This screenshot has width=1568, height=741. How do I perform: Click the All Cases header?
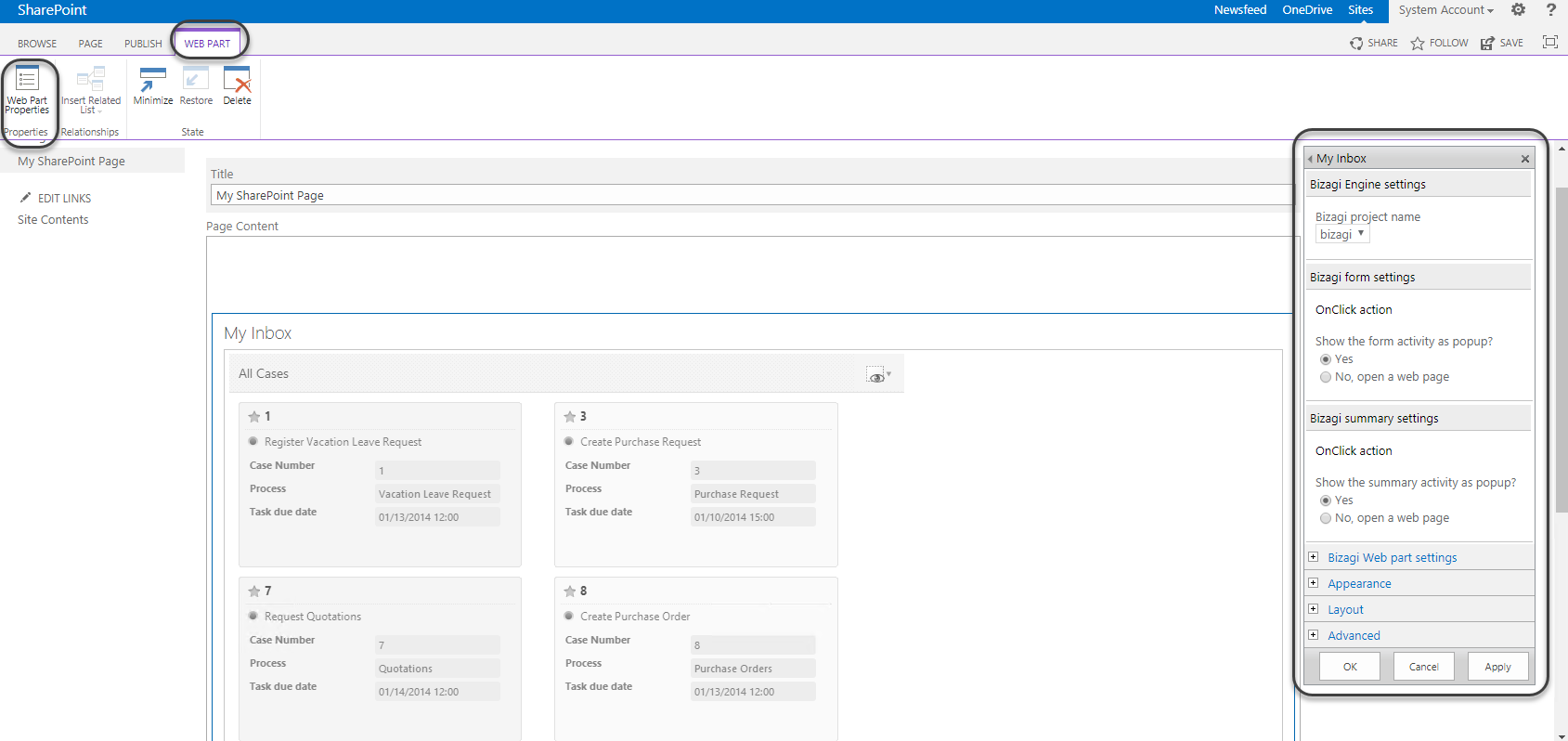[264, 373]
